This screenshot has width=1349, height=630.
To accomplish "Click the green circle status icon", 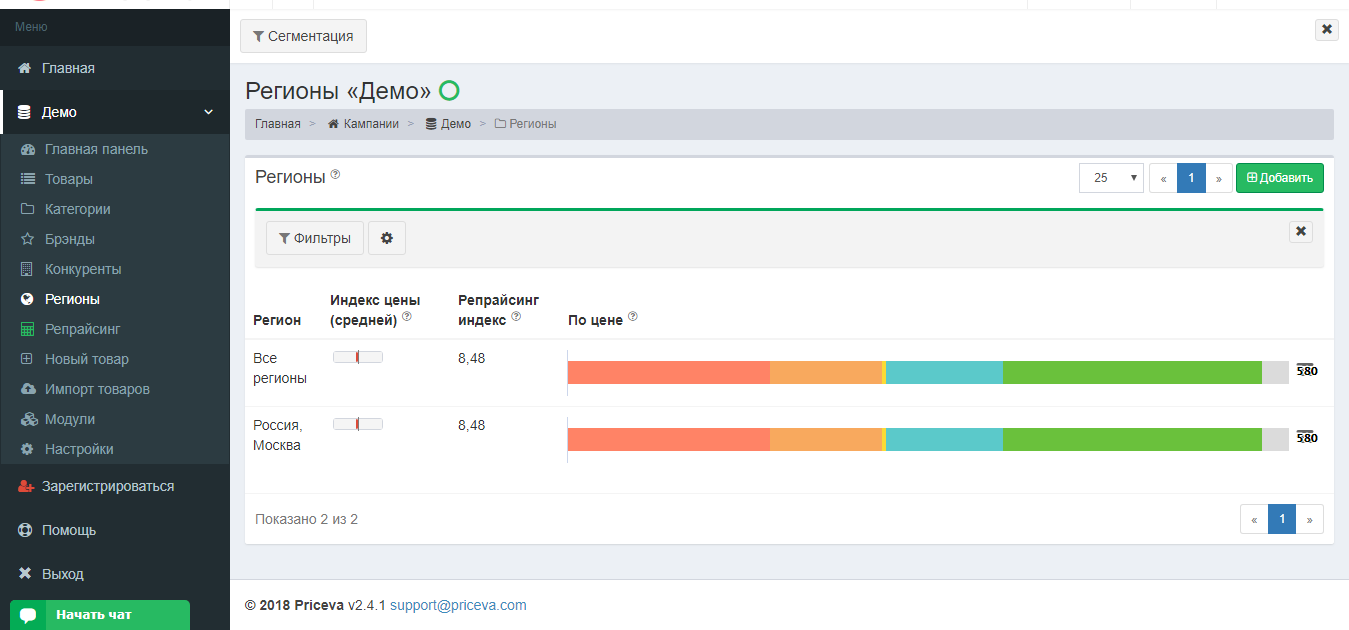I will pyautogui.click(x=449, y=91).
